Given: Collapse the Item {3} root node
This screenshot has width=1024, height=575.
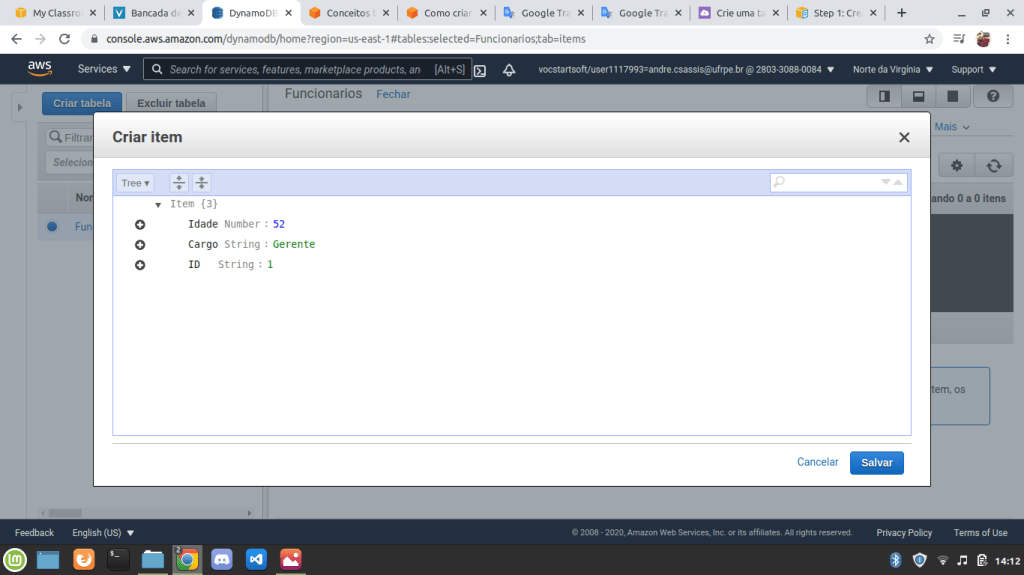Looking at the screenshot, I should [158, 205].
